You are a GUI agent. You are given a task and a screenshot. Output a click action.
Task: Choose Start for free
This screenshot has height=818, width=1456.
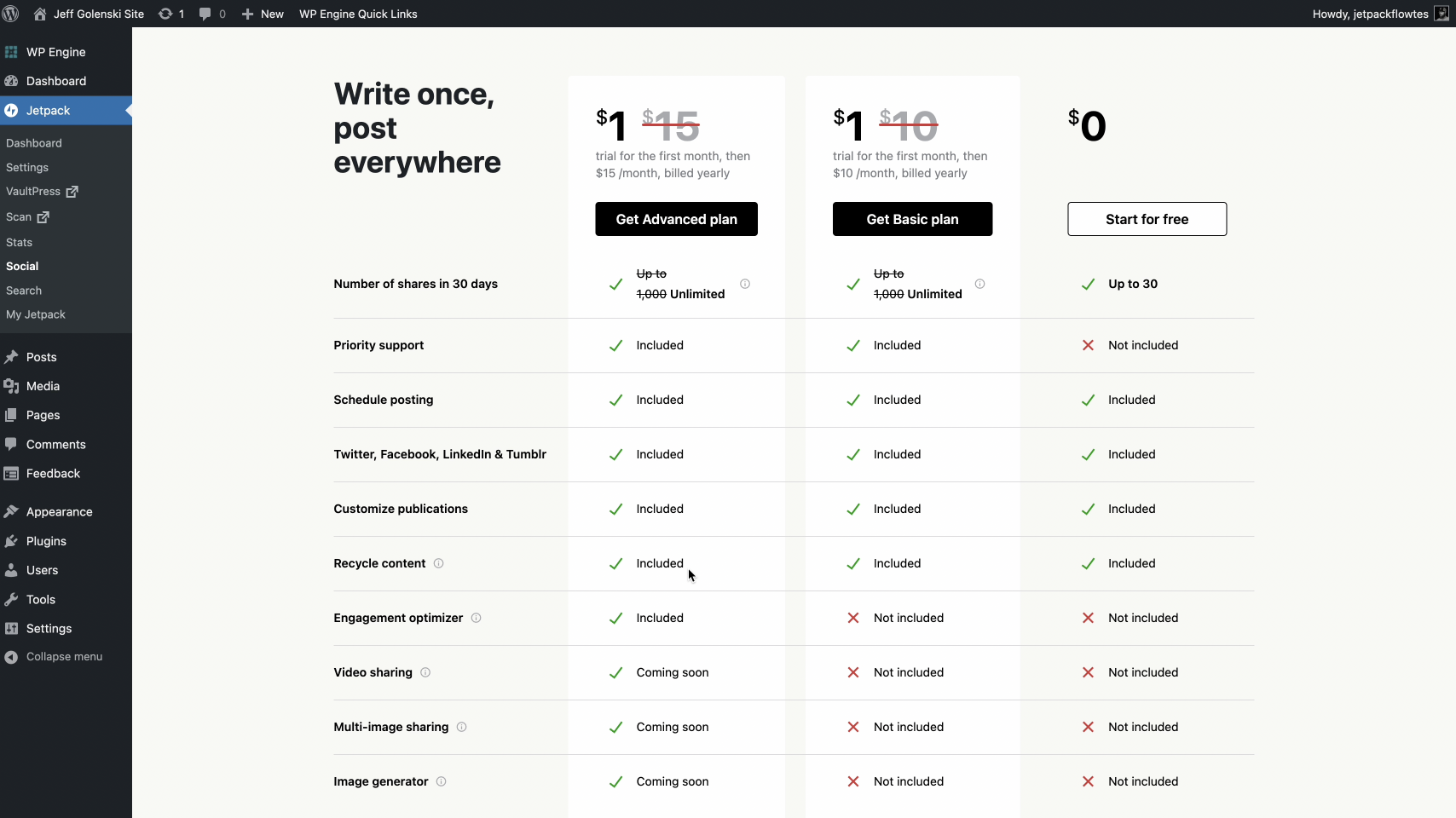pos(1147,219)
